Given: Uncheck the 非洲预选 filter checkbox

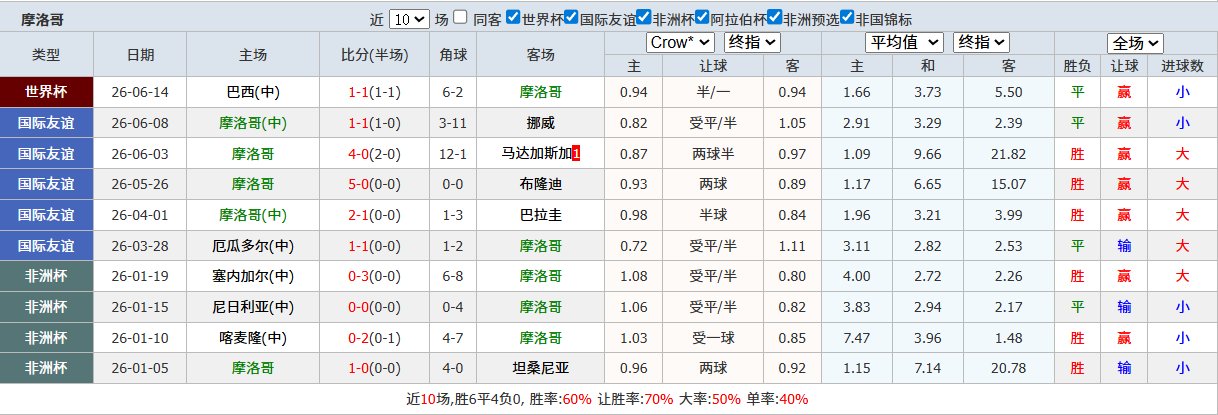Looking at the screenshot, I should point(775,17).
